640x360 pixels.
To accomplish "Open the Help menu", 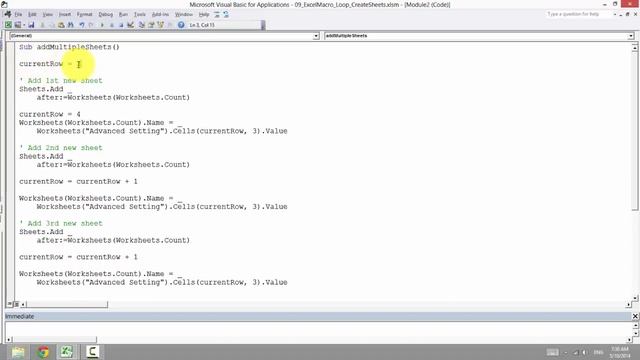I will (x=204, y=14).
